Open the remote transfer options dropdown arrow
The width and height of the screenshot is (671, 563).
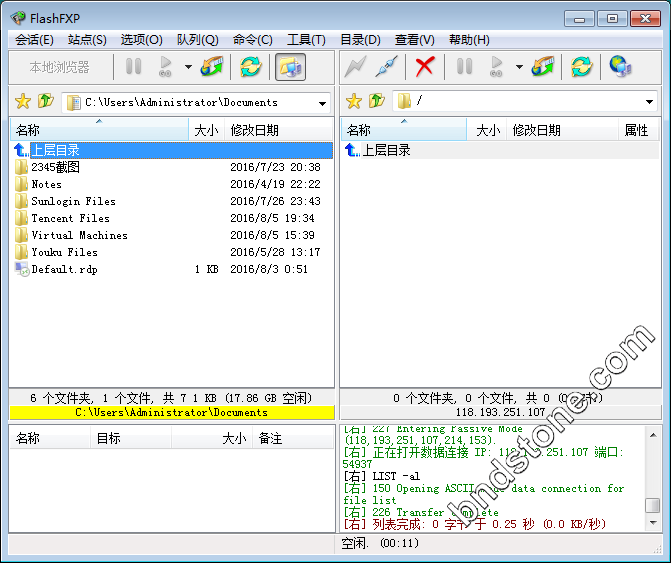point(519,67)
